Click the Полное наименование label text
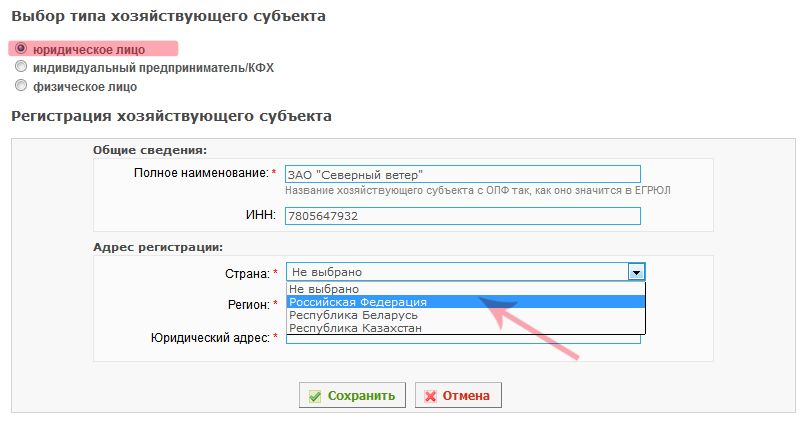This screenshot has height=425, width=806. 201,173
